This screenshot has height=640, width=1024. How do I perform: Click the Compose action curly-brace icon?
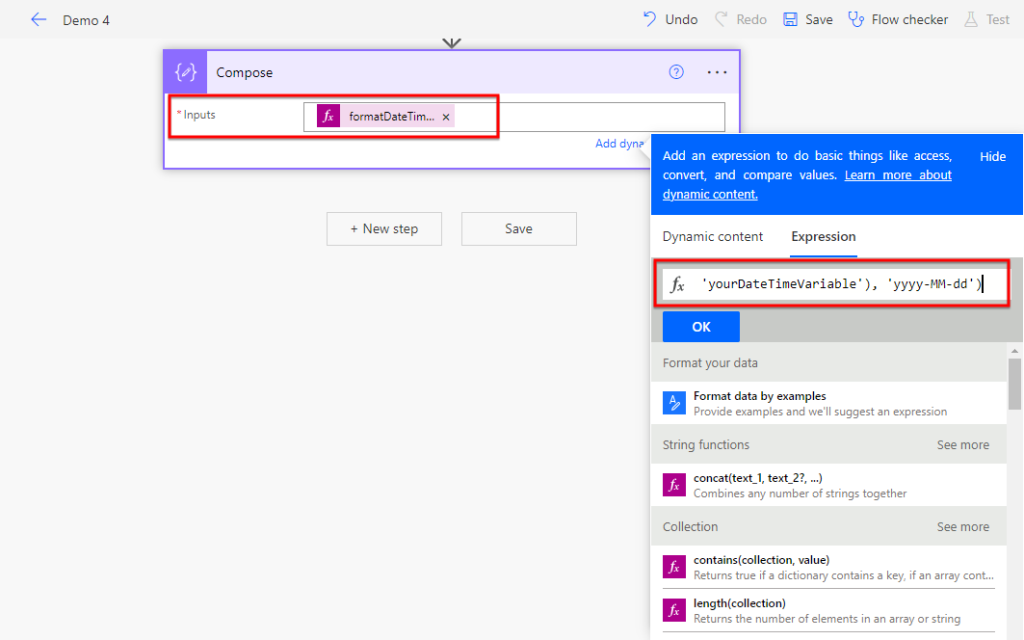point(185,72)
